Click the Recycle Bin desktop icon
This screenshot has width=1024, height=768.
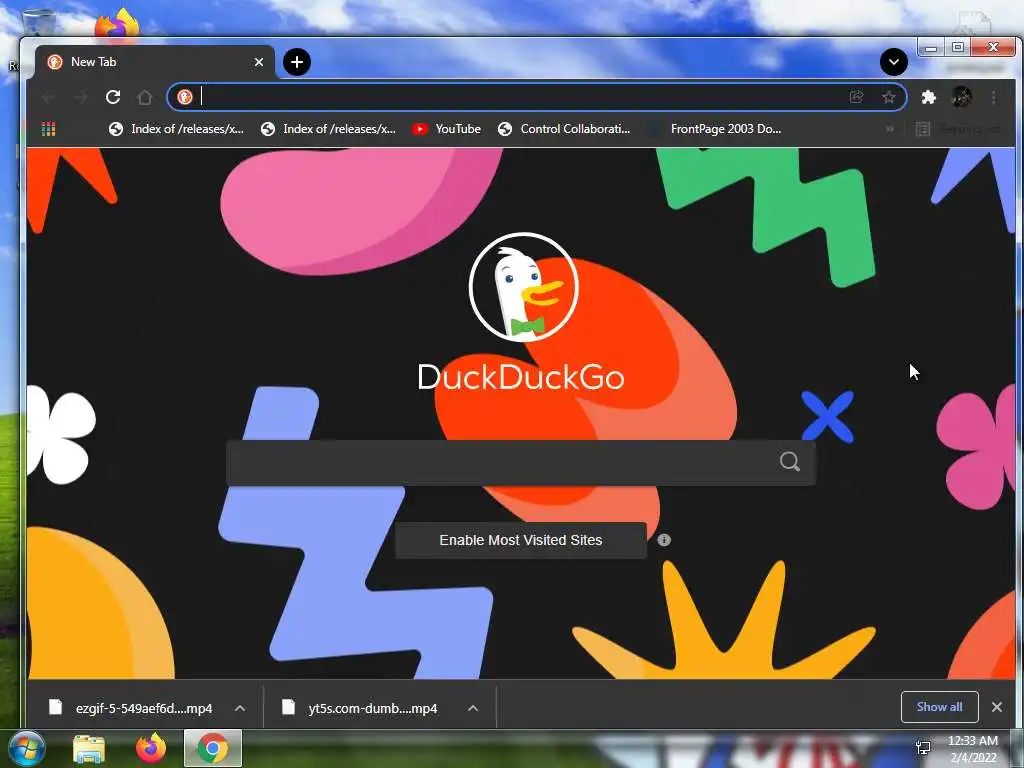click(38, 23)
